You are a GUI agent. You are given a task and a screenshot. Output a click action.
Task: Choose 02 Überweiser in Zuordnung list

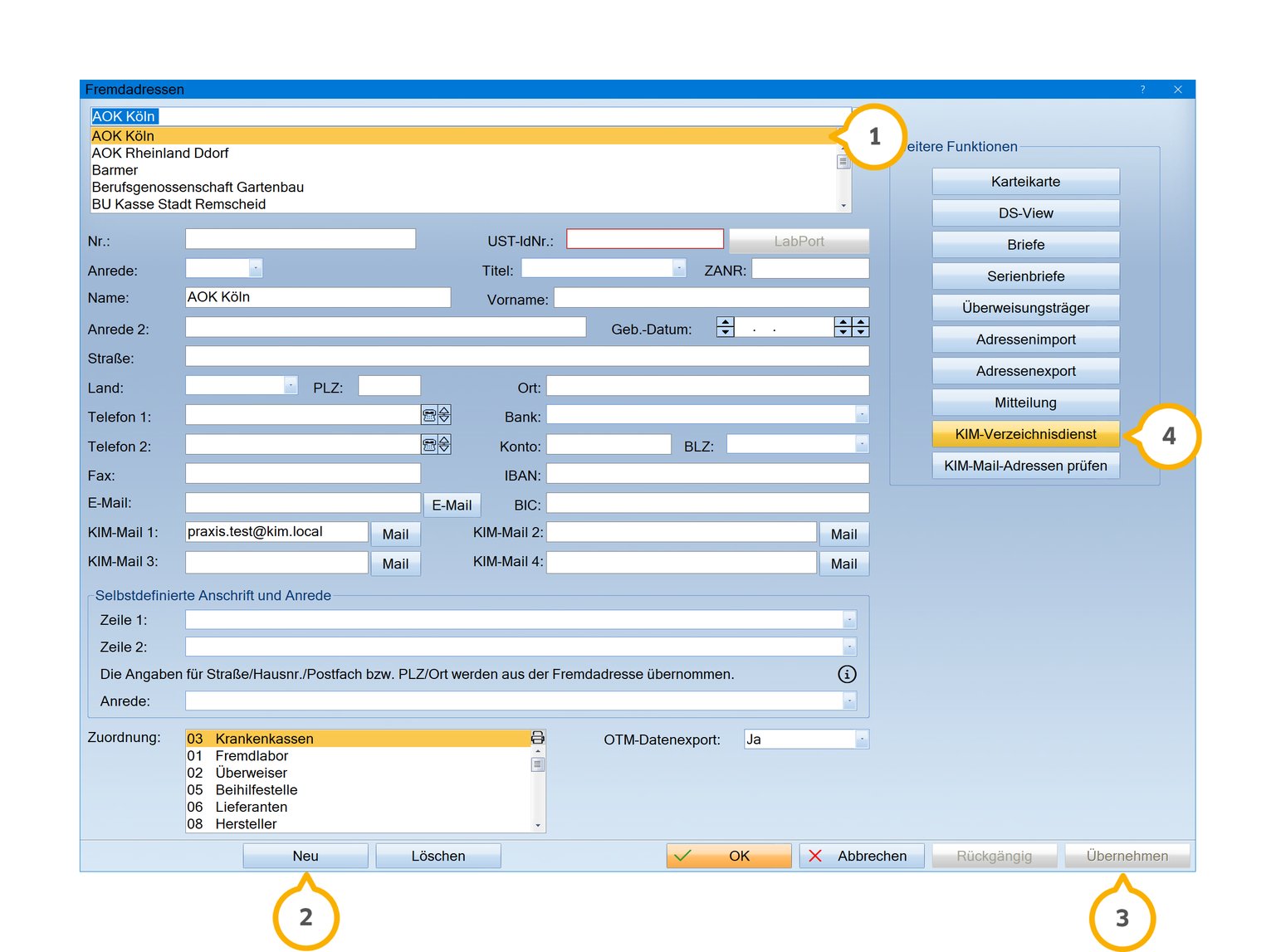[358, 773]
